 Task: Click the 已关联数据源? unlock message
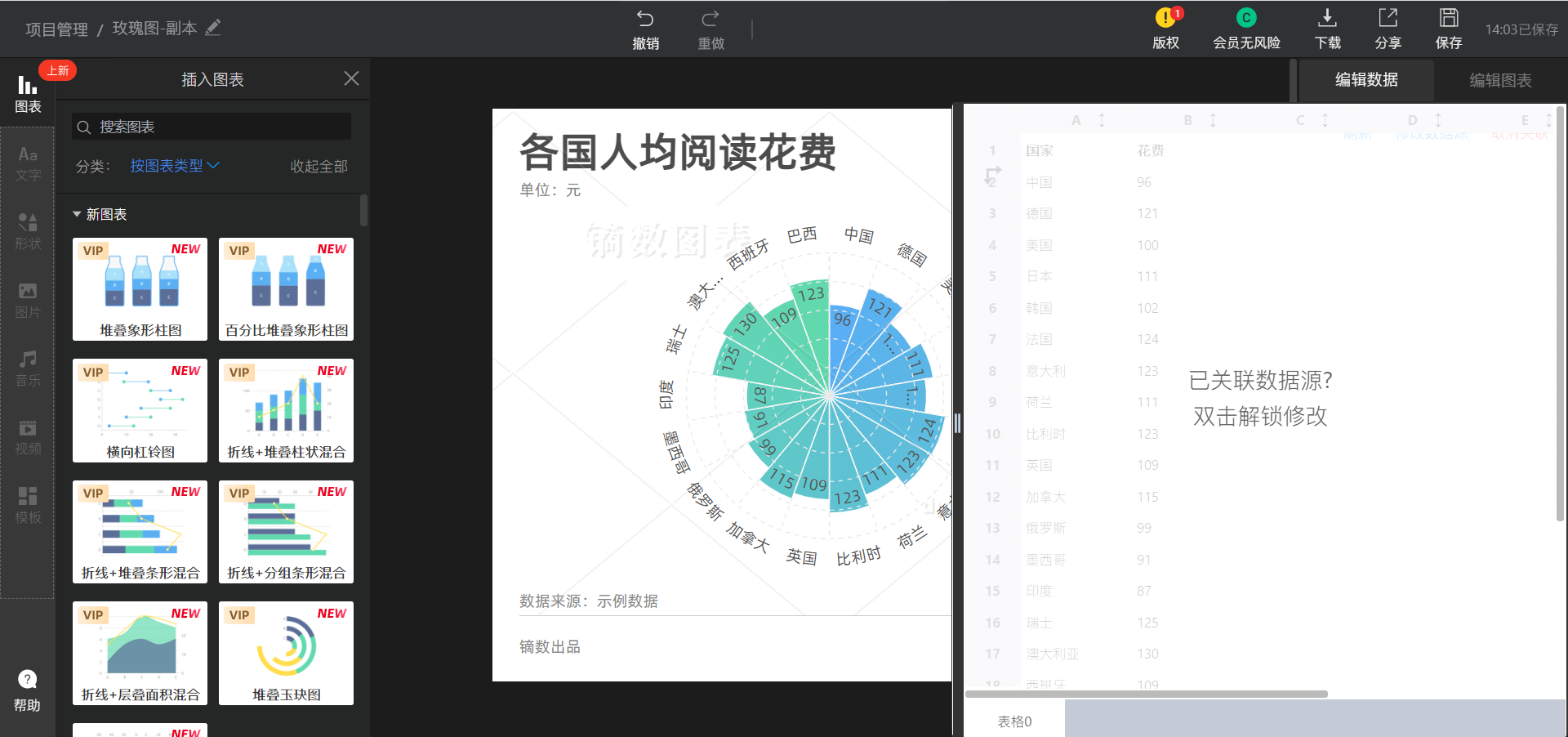coord(1260,398)
